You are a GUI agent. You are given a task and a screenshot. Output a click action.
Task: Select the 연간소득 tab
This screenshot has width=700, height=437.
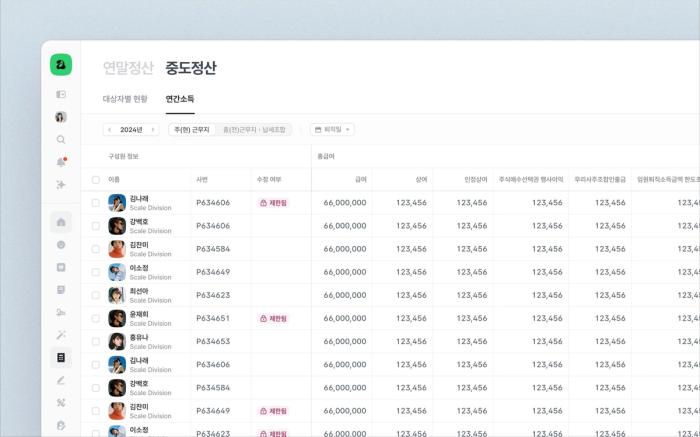click(180, 99)
